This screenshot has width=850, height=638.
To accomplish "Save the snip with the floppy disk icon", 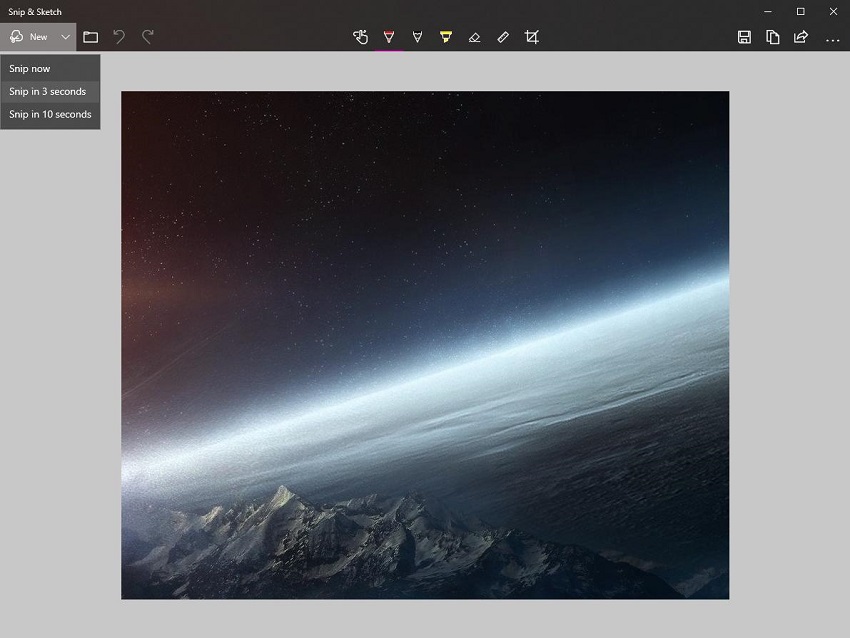I will point(744,37).
